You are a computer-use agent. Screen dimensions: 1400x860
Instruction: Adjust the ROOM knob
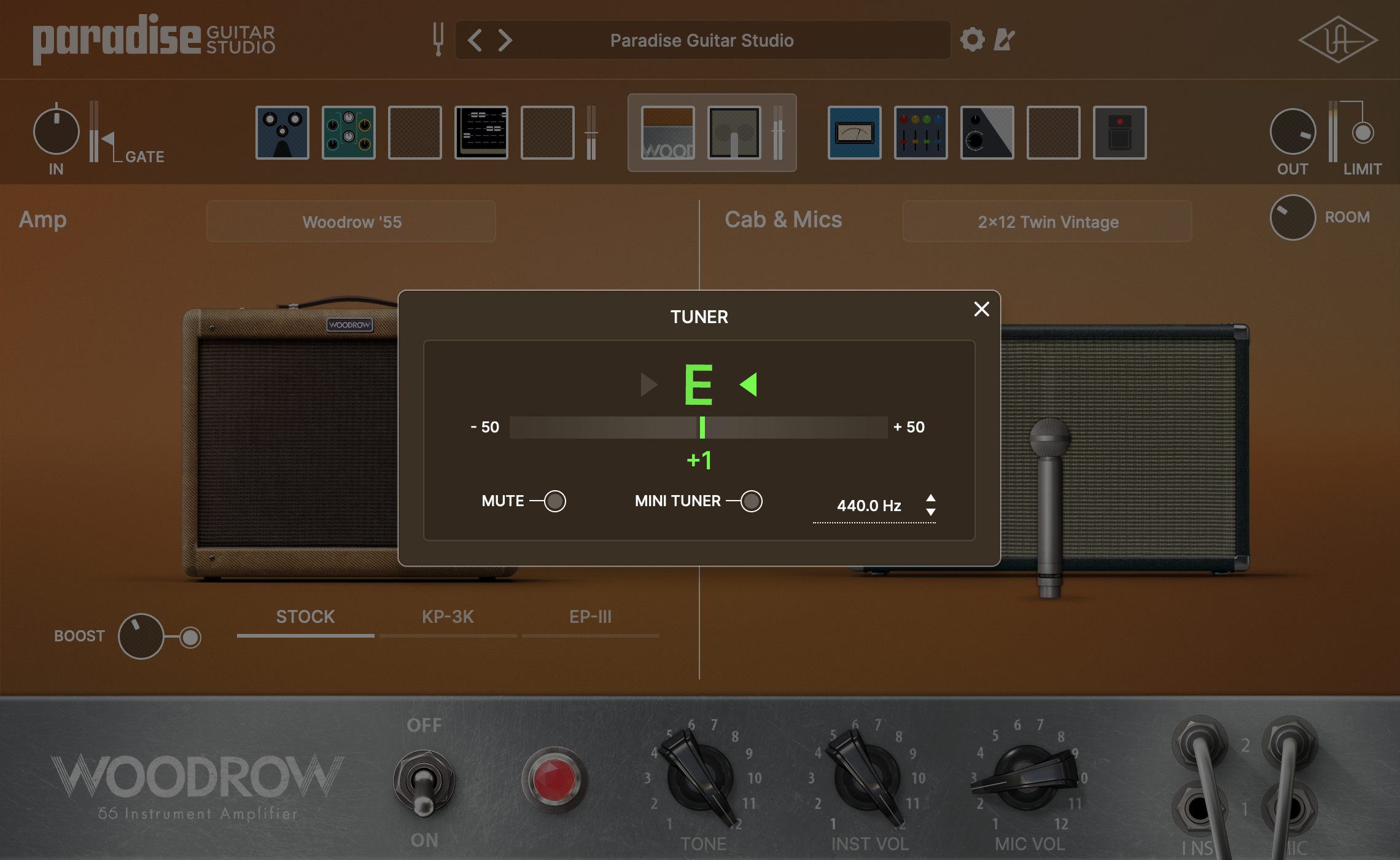(1292, 217)
